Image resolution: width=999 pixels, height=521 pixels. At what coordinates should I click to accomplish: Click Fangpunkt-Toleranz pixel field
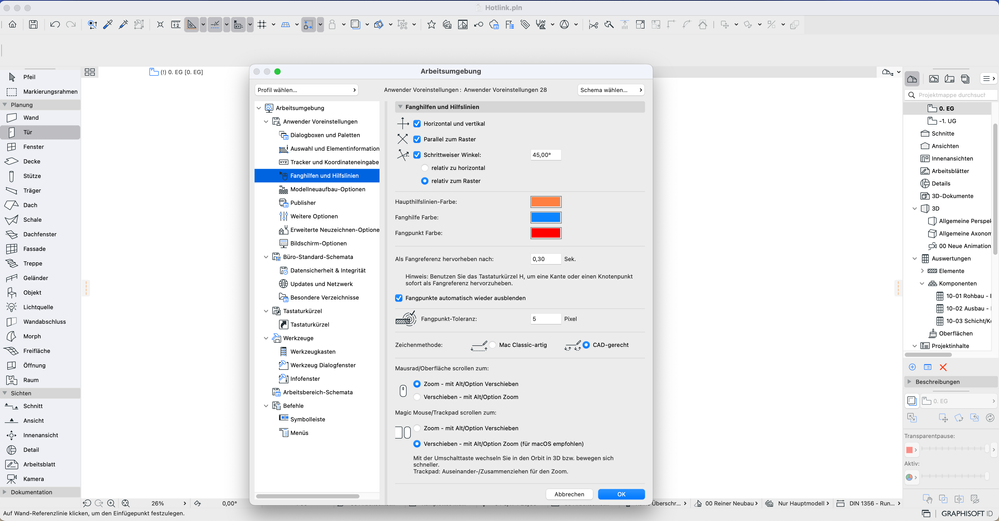point(546,318)
